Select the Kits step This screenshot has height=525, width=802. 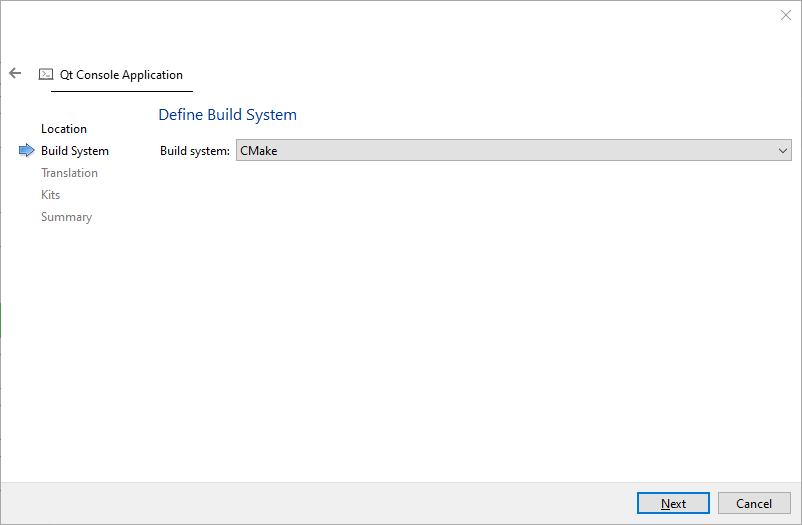tap(51, 195)
